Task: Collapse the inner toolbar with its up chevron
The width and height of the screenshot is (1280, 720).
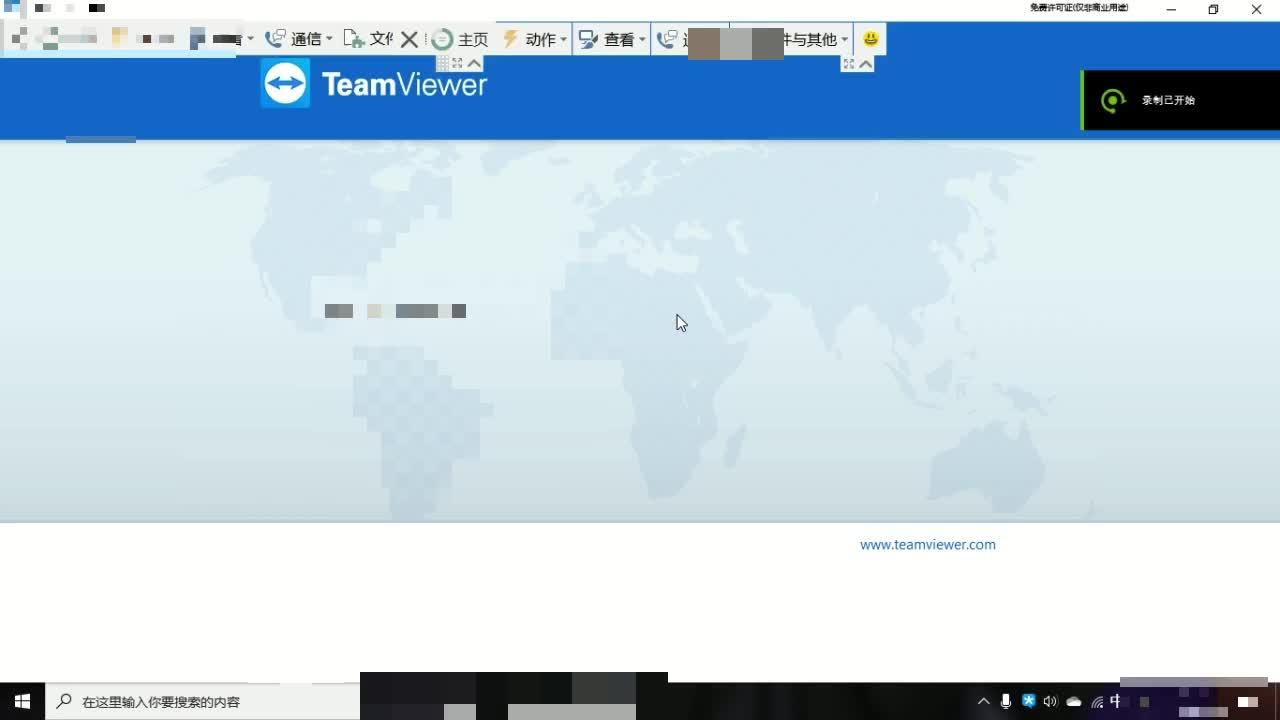Action: [x=475, y=63]
